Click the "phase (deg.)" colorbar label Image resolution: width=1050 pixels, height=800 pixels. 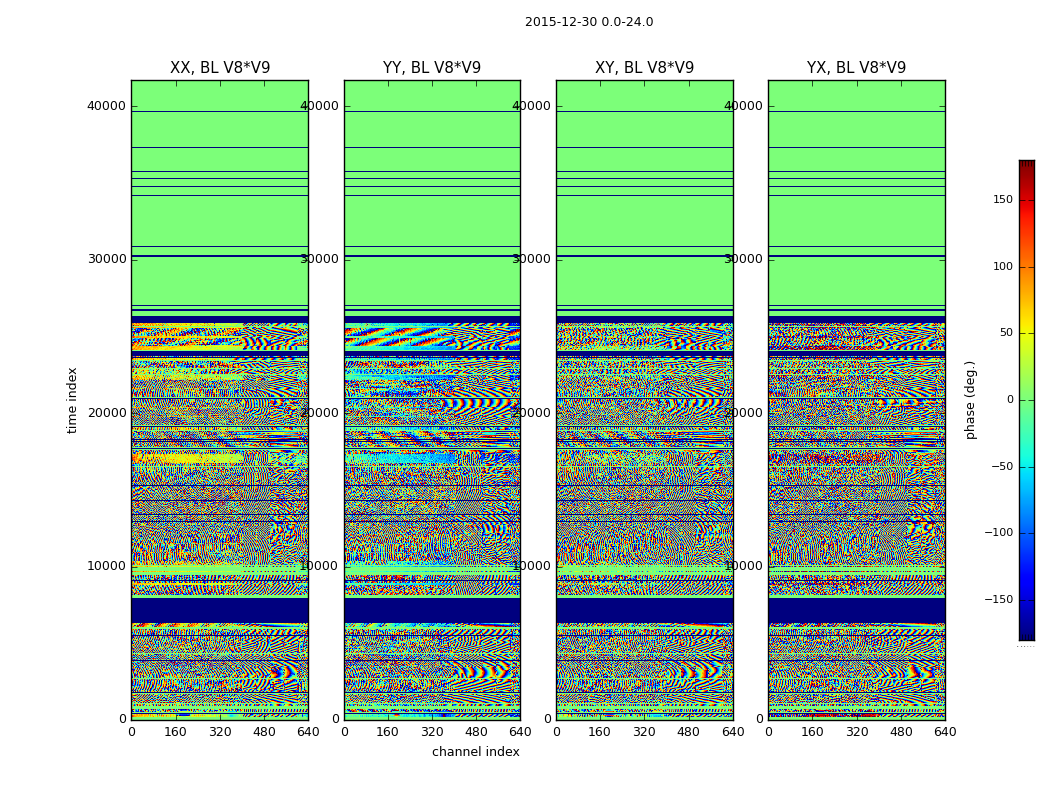(x=970, y=400)
